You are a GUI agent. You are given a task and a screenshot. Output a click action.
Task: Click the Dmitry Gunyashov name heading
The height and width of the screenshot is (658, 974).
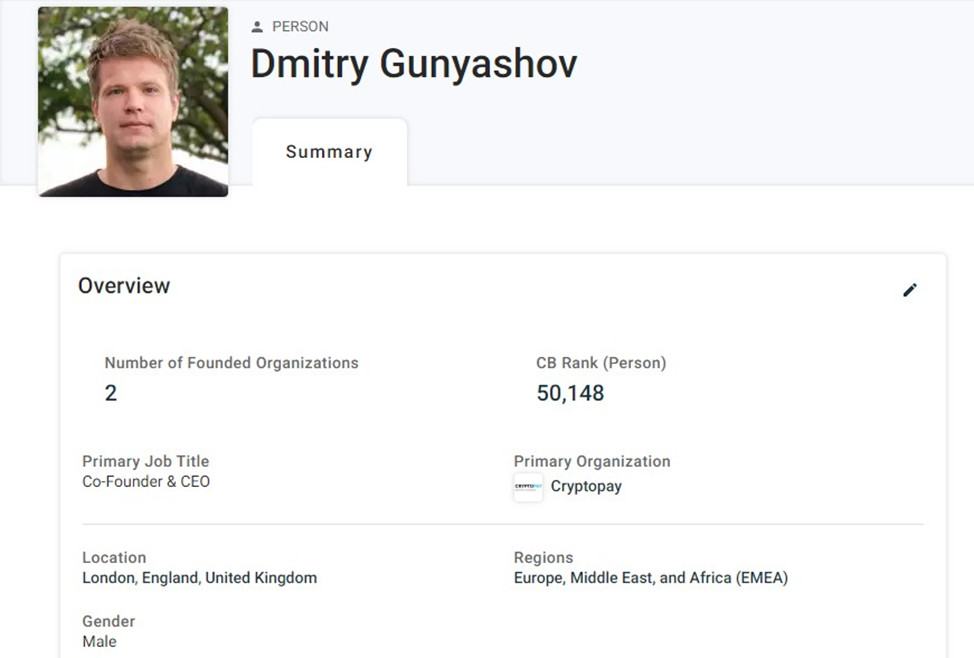413,65
